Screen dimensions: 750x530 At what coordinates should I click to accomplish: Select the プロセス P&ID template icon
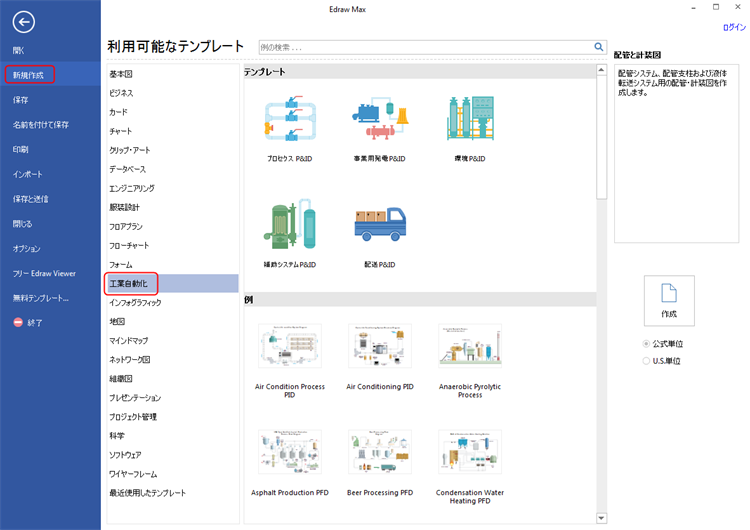point(289,118)
